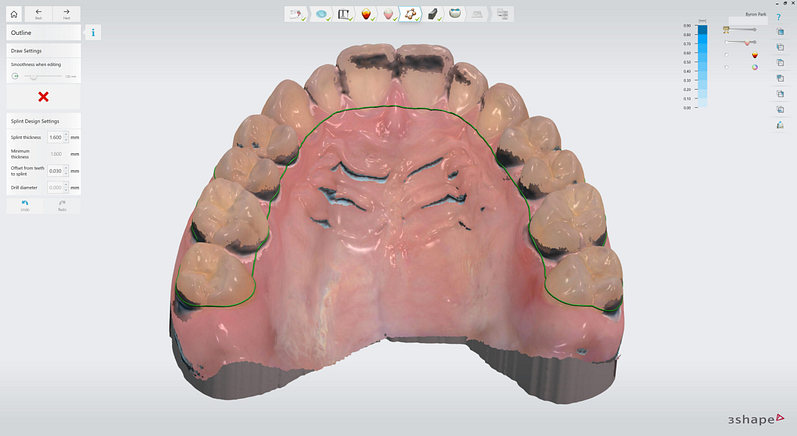Click the Undo button

pos(25,204)
